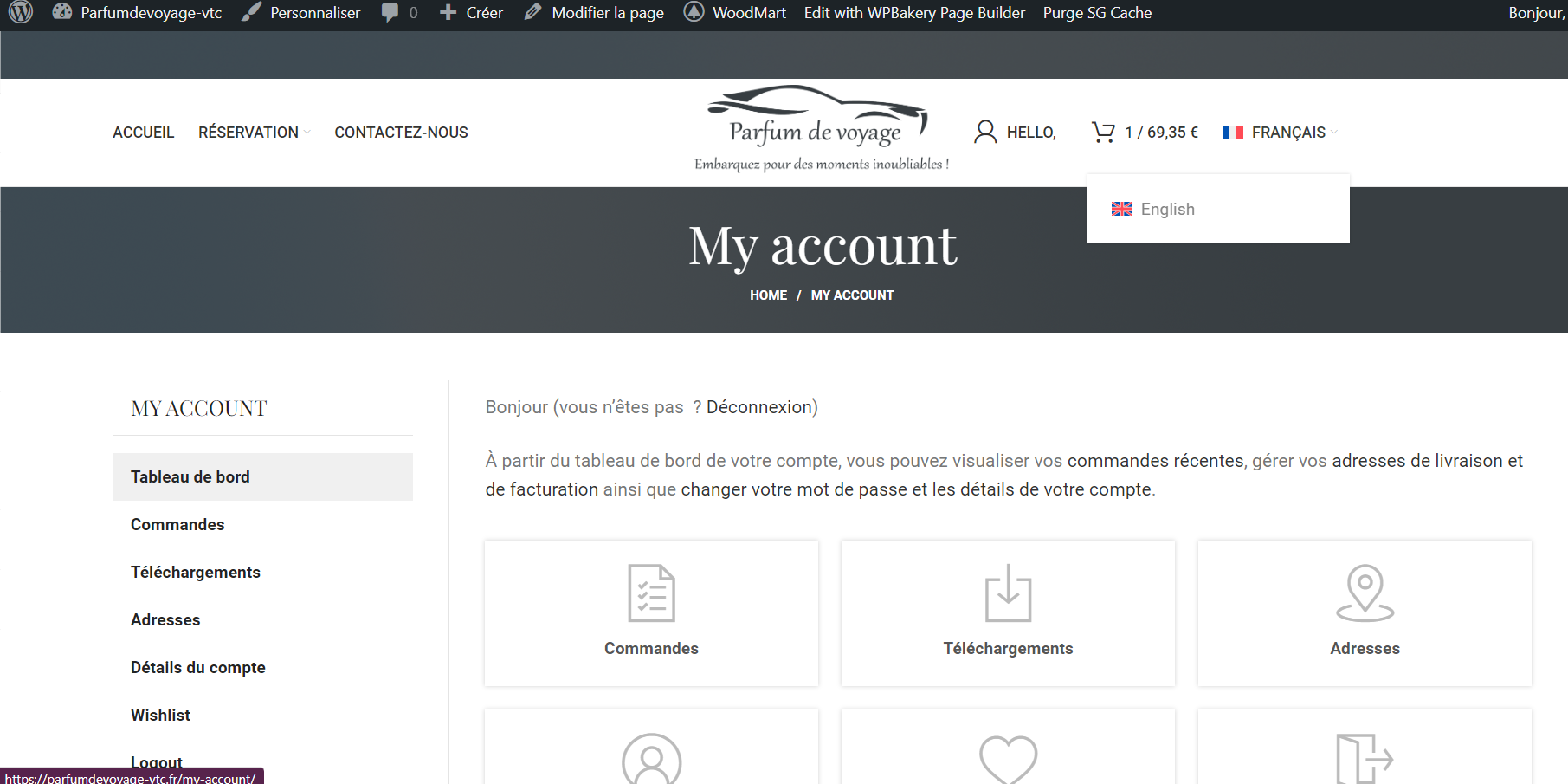Viewport: 1568px width, 784px height.
Task: Open the shopping cart icon
Action: click(1103, 132)
